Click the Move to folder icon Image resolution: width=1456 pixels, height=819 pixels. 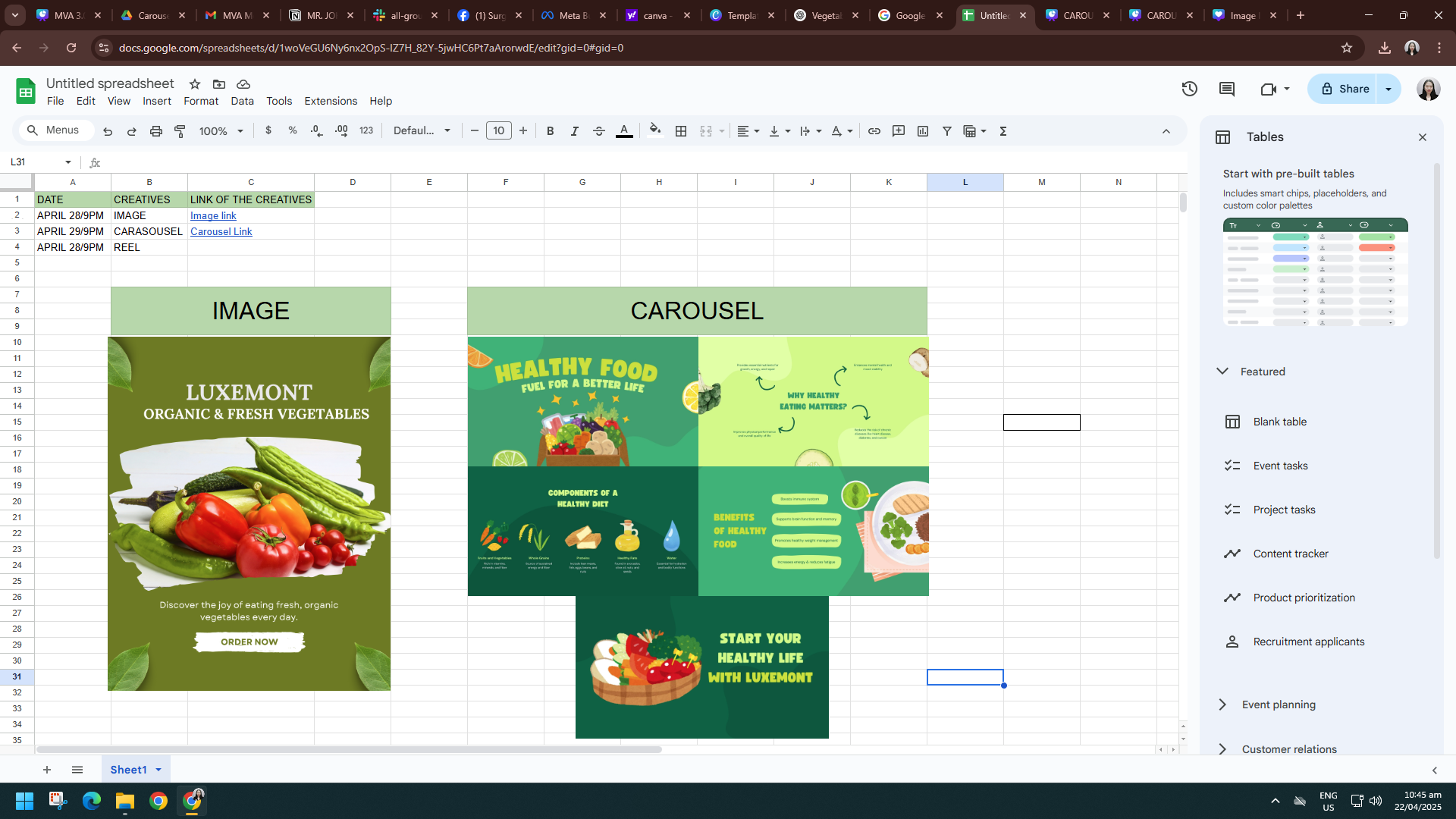click(219, 84)
